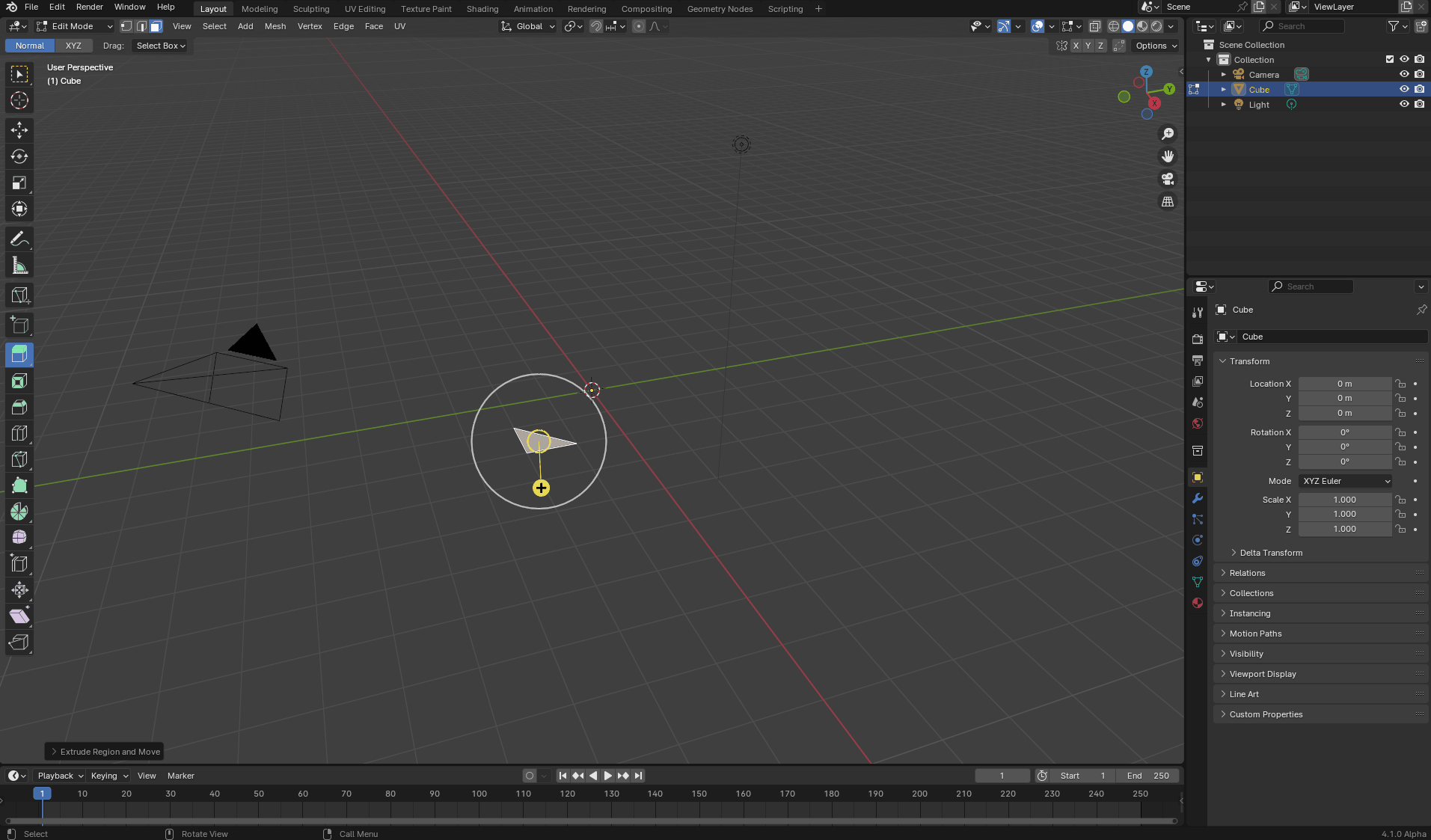Choose the Annotate pencil tool
The height and width of the screenshot is (840, 1431).
coord(19,239)
